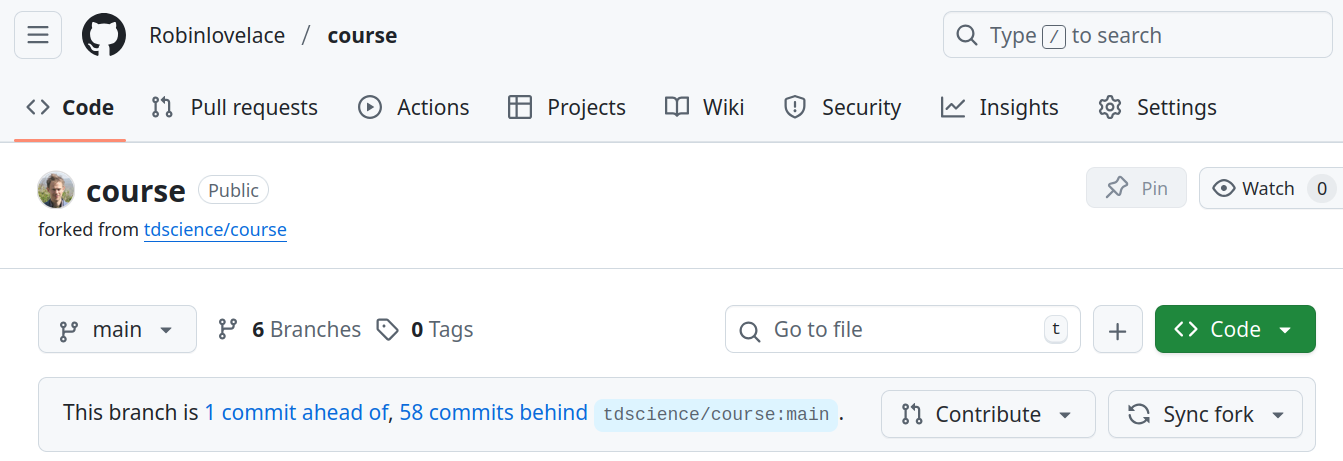Image resolution: width=1343 pixels, height=461 pixels.
Task: Click the GitHub Octocat logo
Action: click(x=104, y=35)
